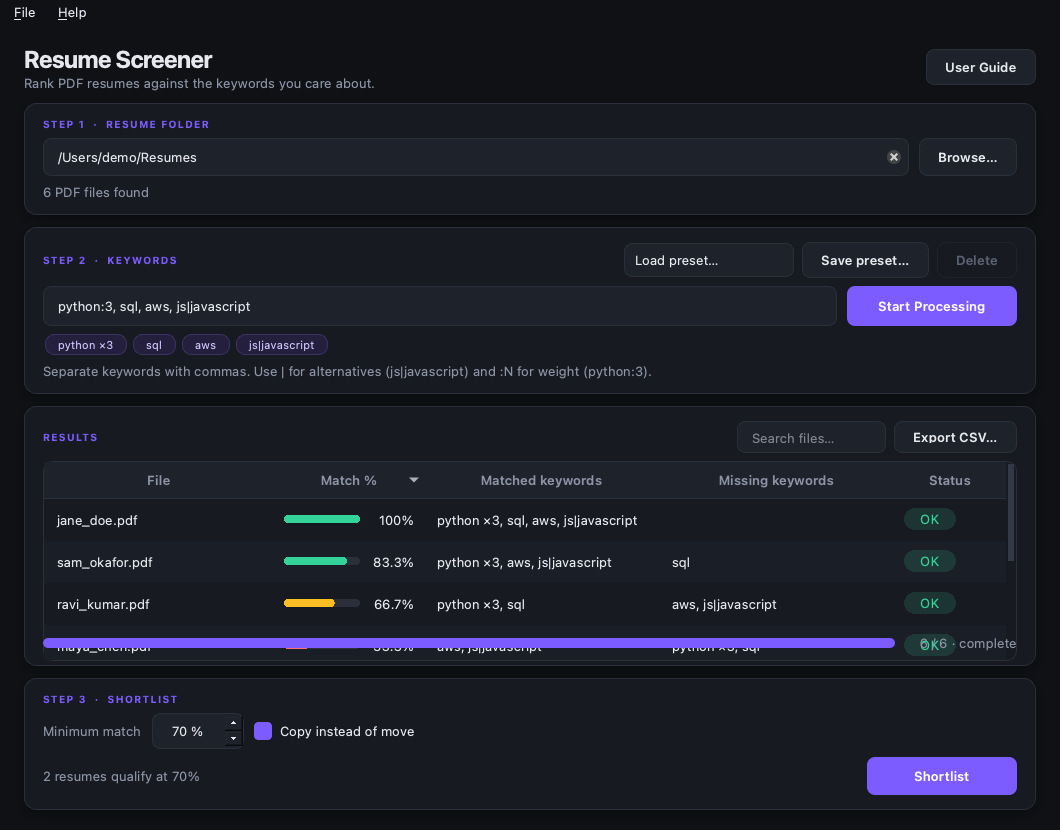The image size is (1060, 830).
Task: Click the Minimum match value field
Action: 190,731
